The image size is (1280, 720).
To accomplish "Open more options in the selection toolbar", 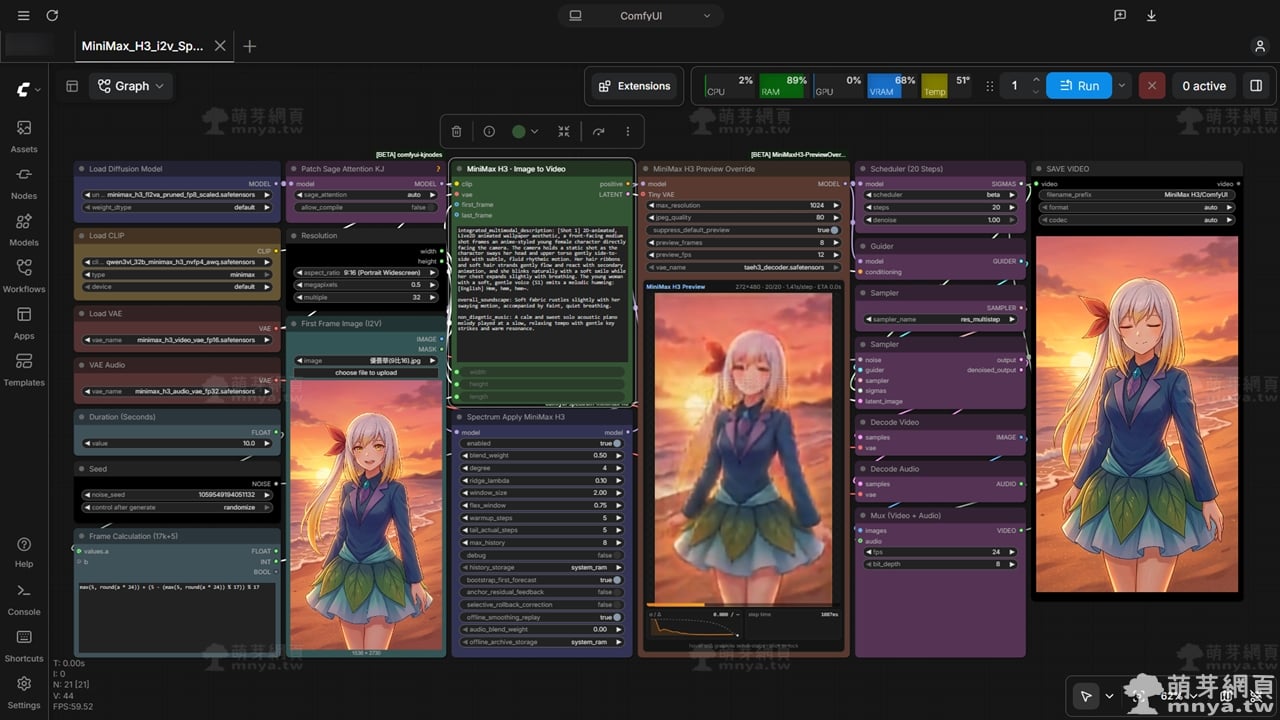I will (628, 131).
